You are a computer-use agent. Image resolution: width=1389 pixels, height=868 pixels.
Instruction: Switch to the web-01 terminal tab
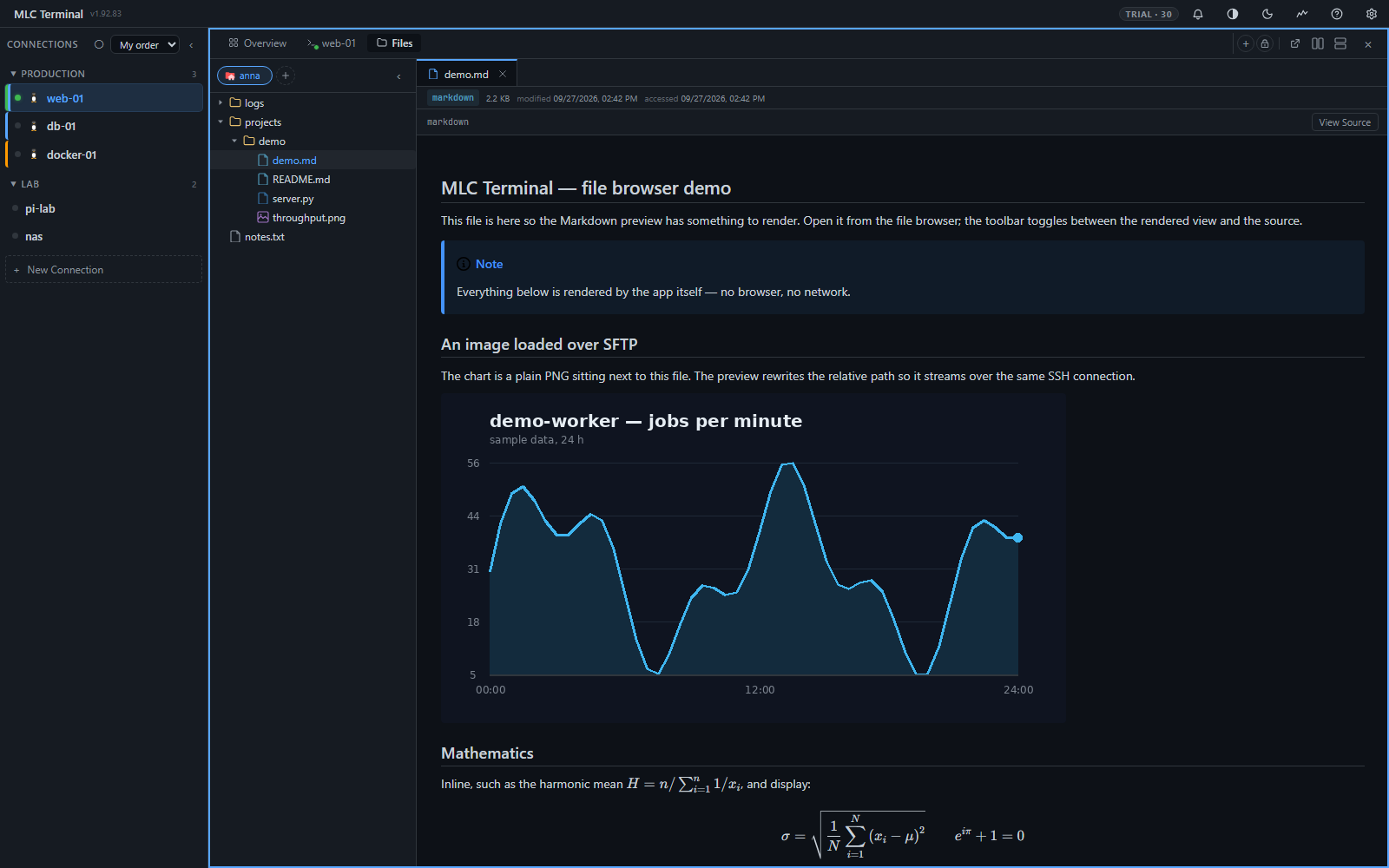click(x=332, y=43)
